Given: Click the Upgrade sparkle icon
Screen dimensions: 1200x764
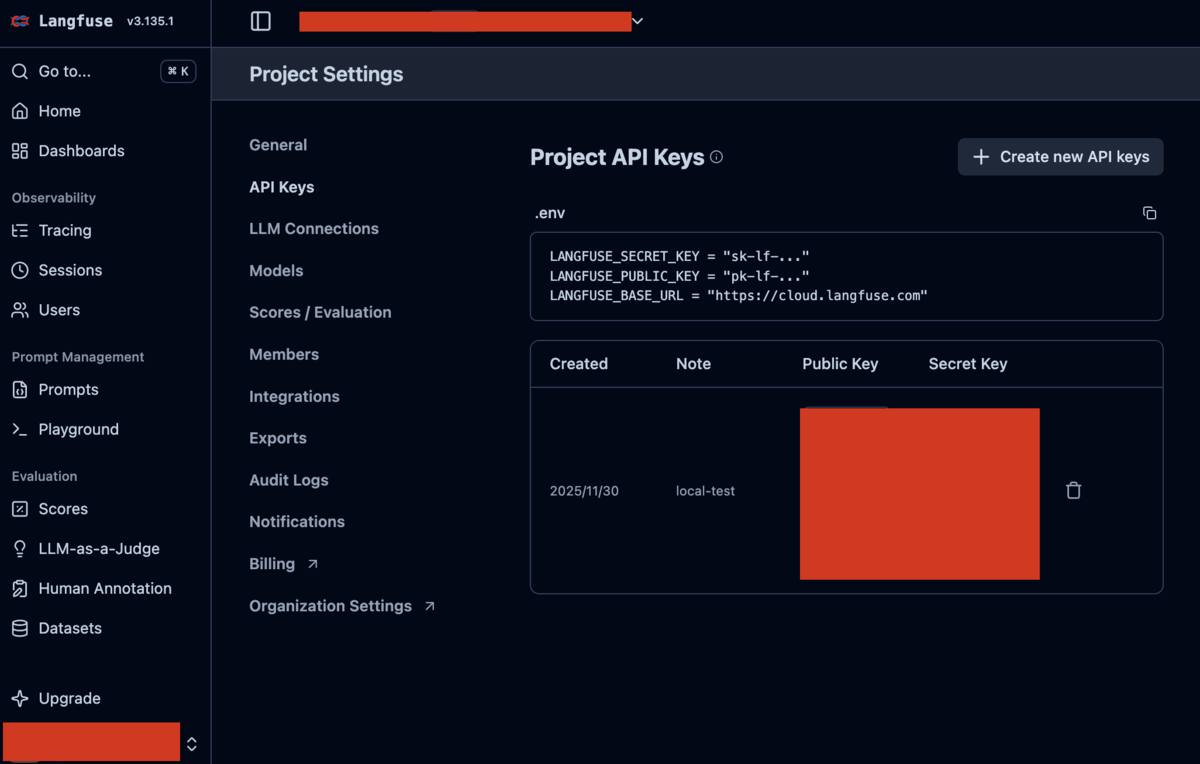Looking at the screenshot, I should click(20, 698).
